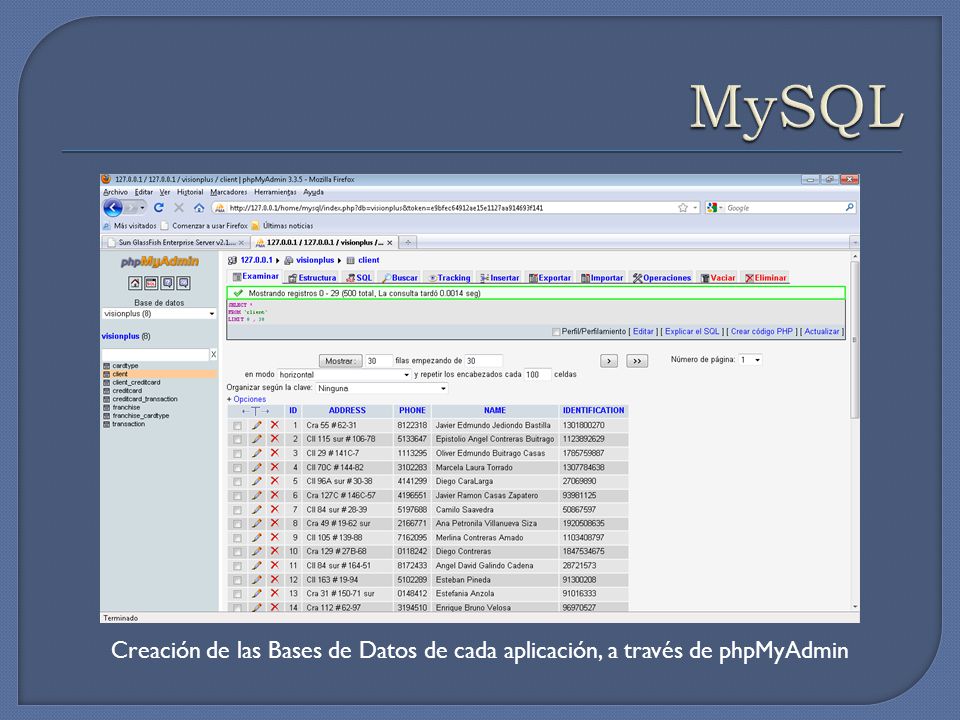Open the Marcadores menu
The image size is (960, 720).
tap(228, 192)
